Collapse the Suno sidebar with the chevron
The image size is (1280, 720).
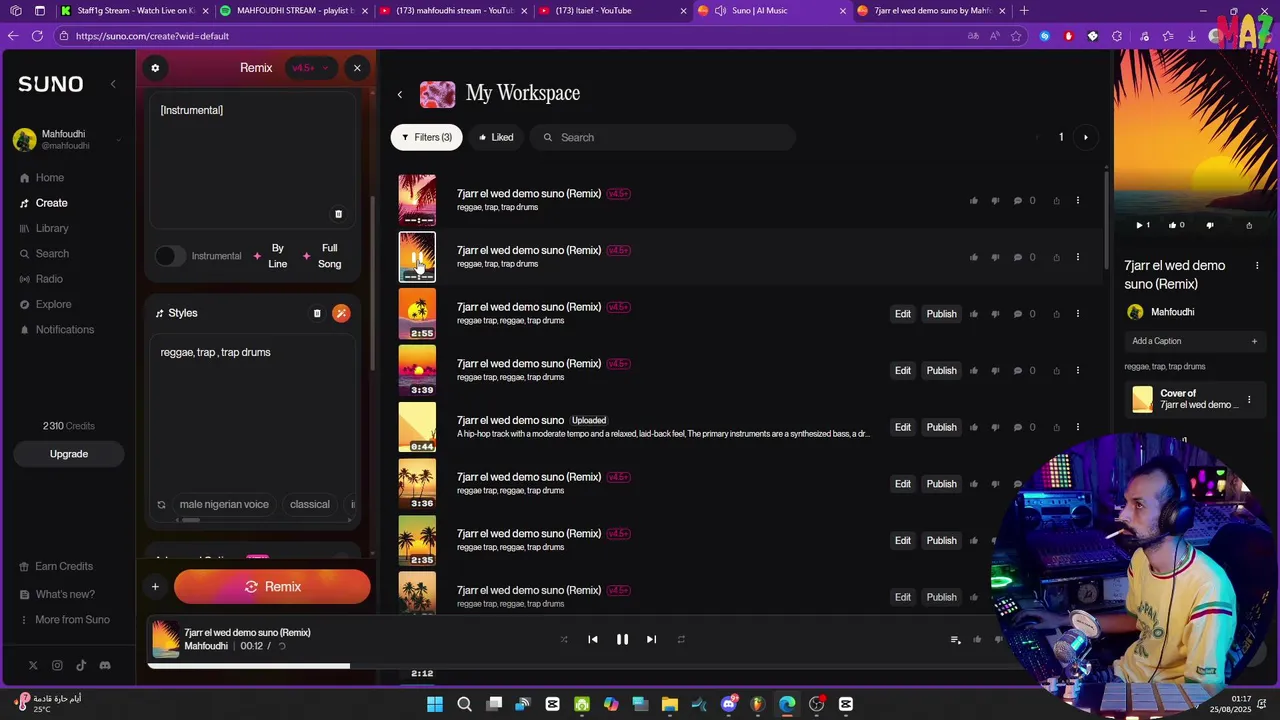pyautogui.click(x=113, y=84)
